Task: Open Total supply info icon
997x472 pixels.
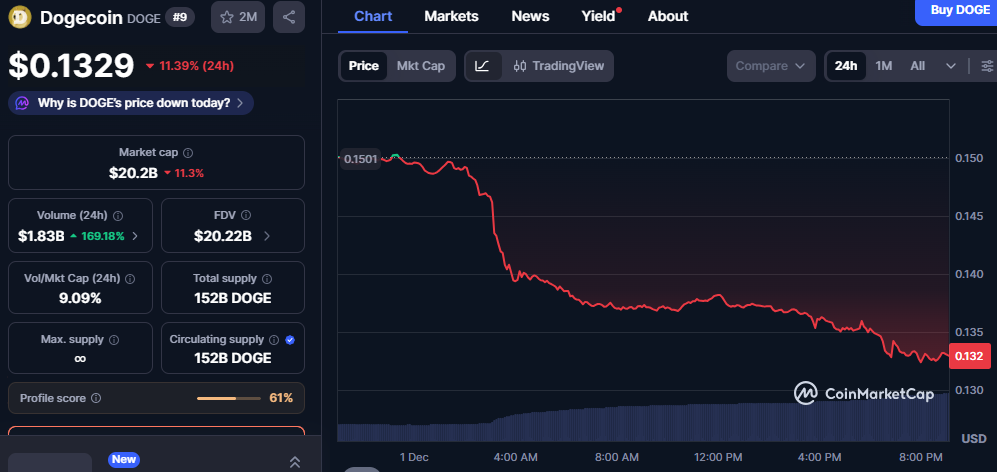Action: (x=267, y=279)
